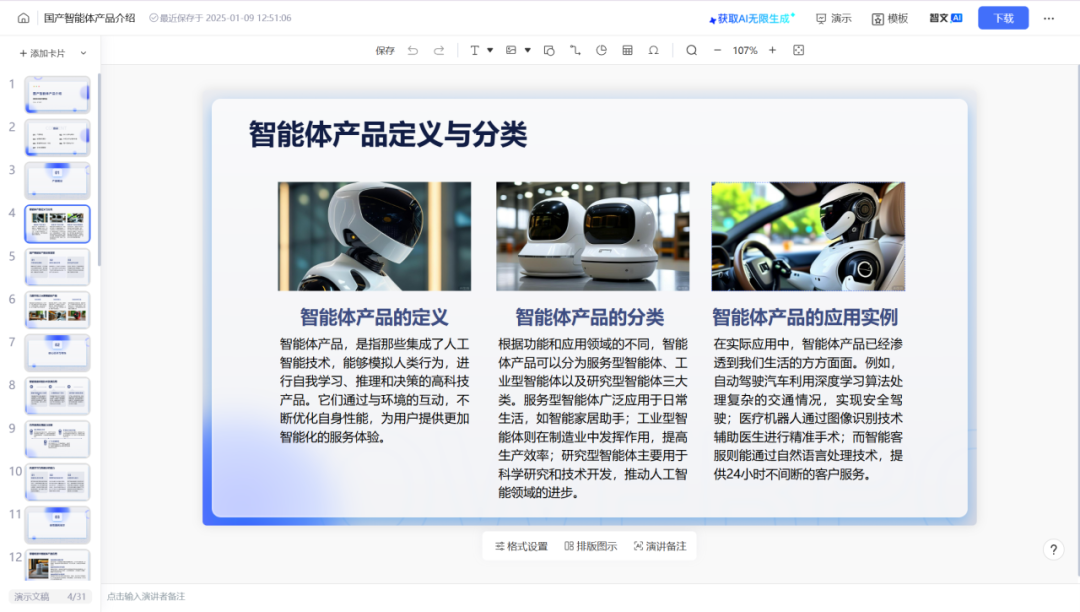Redo the last action
This screenshot has height=612, width=1080.
pyautogui.click(x=439, y=50)
